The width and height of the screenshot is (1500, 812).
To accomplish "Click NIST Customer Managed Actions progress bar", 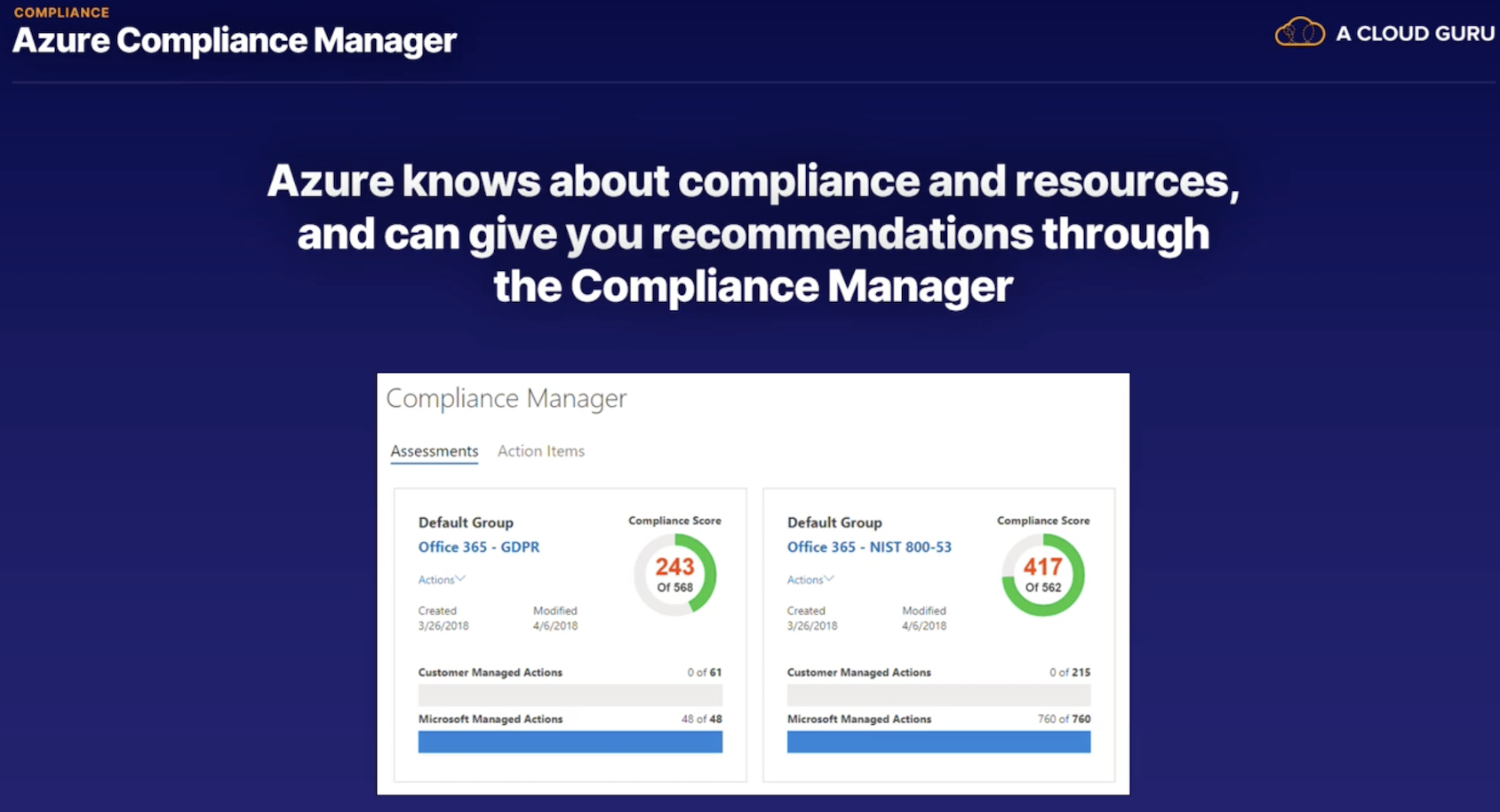I will click(x=938, y=695).
